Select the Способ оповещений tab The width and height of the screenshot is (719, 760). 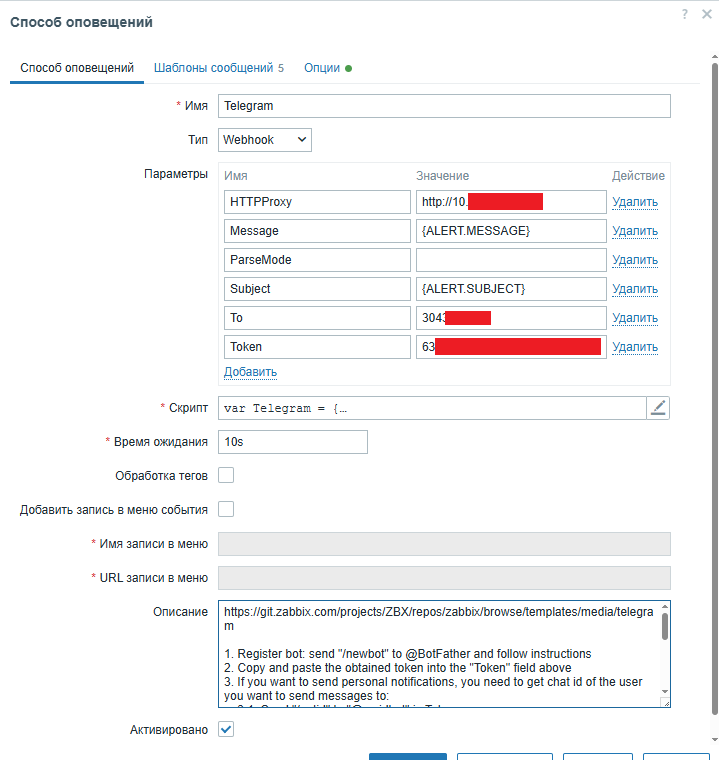77,68
